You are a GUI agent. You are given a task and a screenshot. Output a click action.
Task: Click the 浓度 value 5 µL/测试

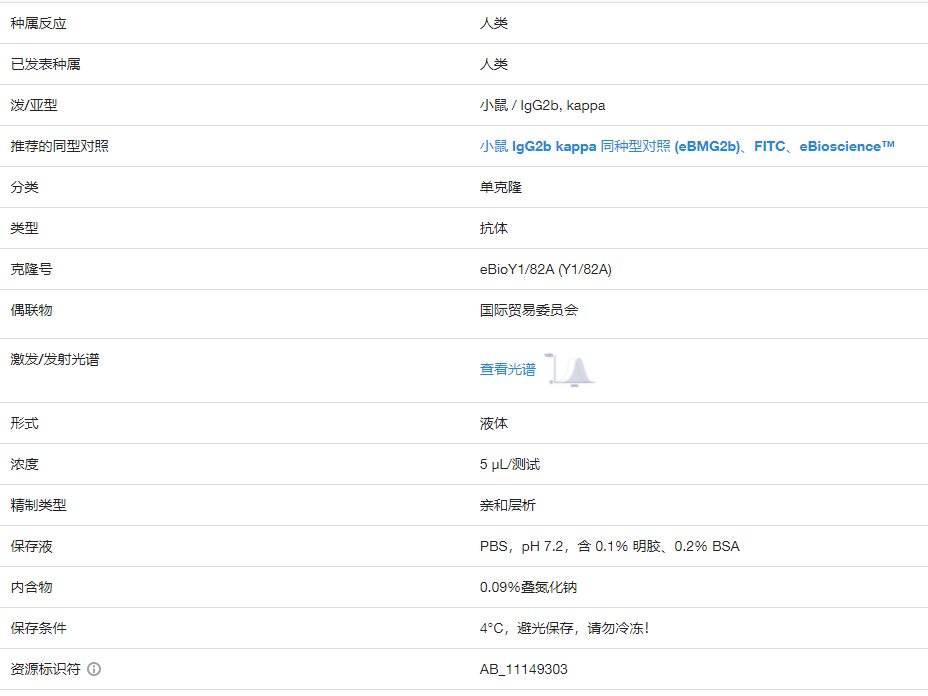pos(510,464)
